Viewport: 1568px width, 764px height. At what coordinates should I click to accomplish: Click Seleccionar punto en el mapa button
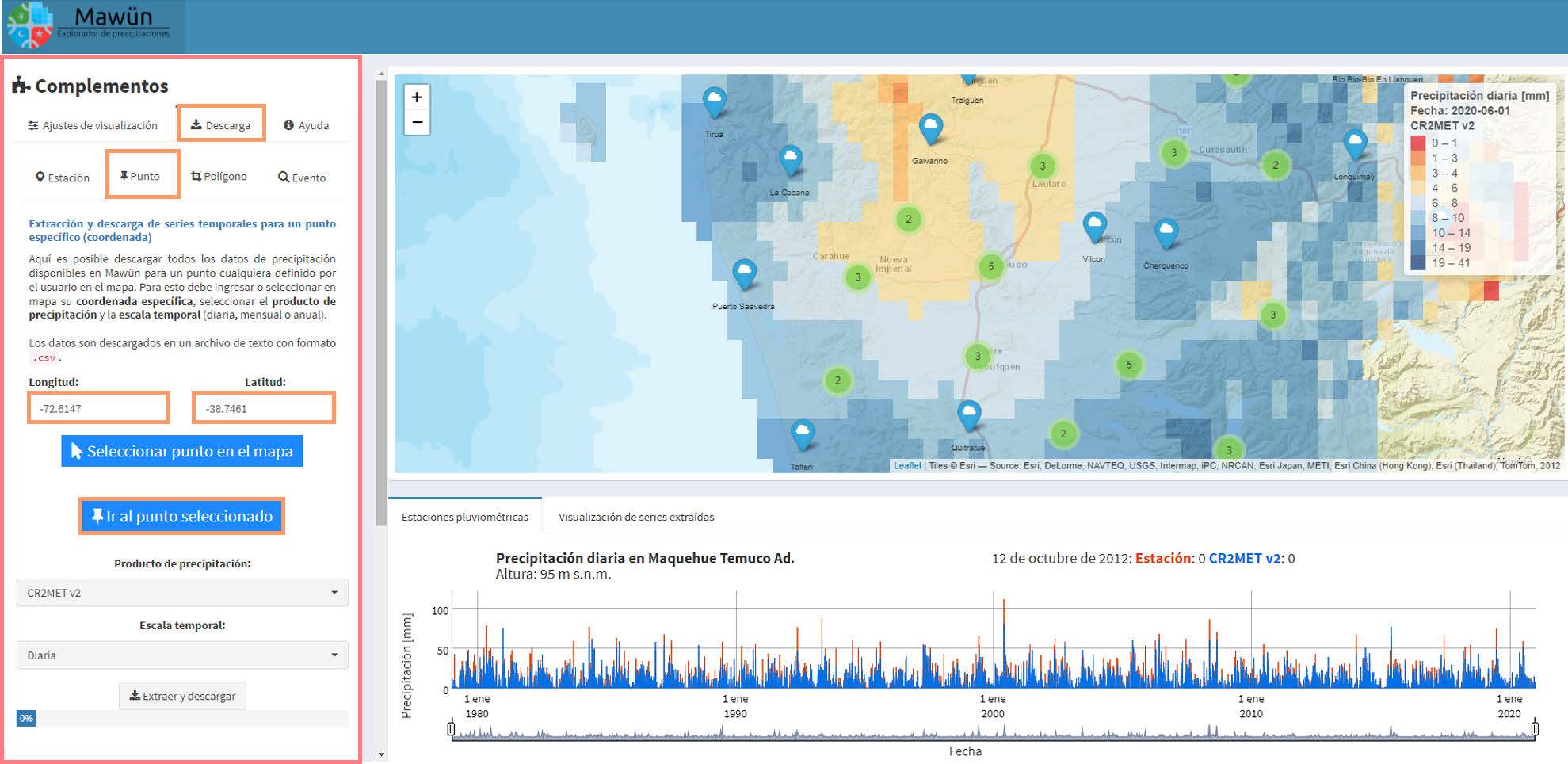click(x=182, y=451)
